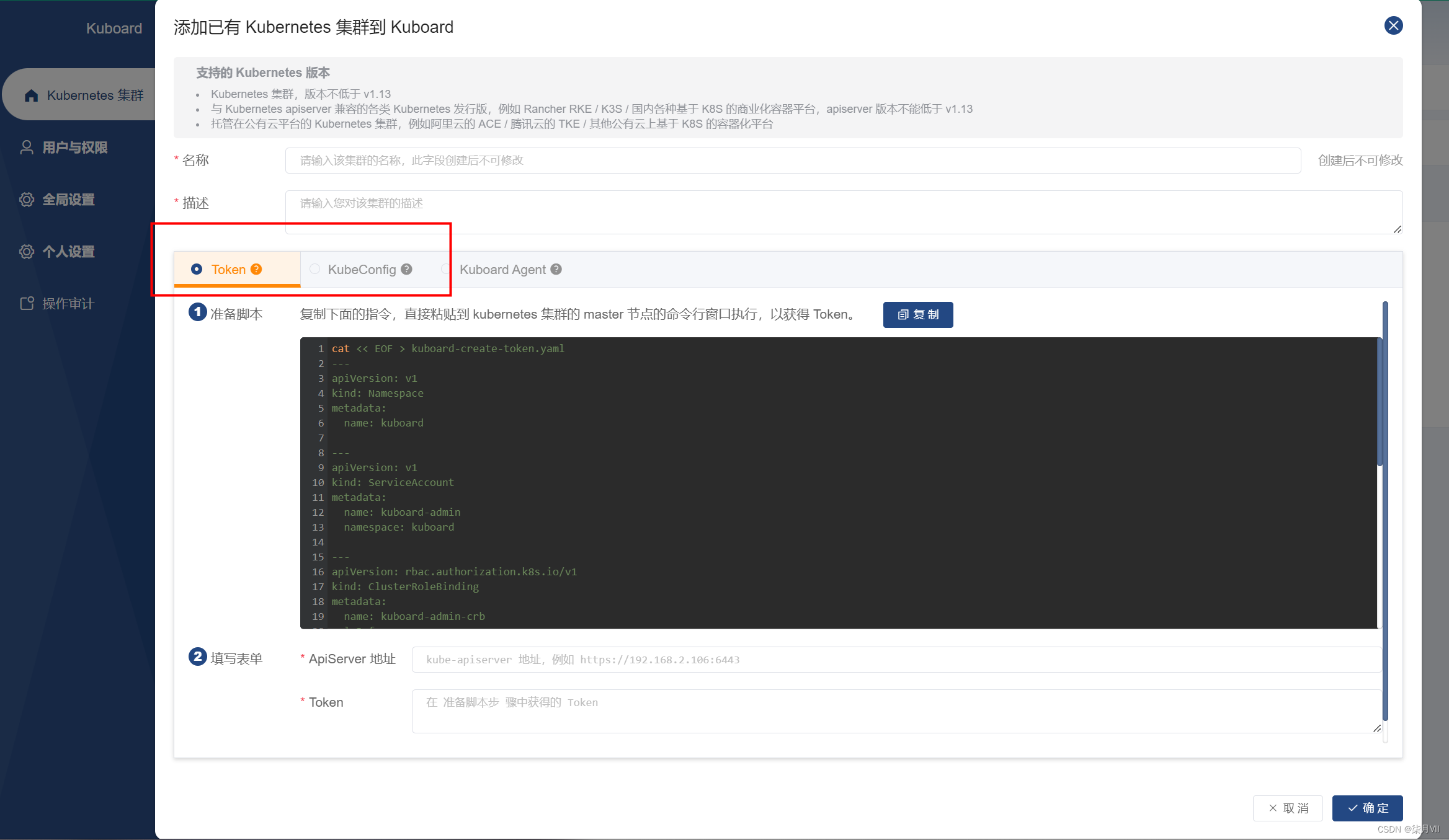Click the gear icon for 个人设置
The width and height of the screenshot is (1449, 840).
pos(27,252)
